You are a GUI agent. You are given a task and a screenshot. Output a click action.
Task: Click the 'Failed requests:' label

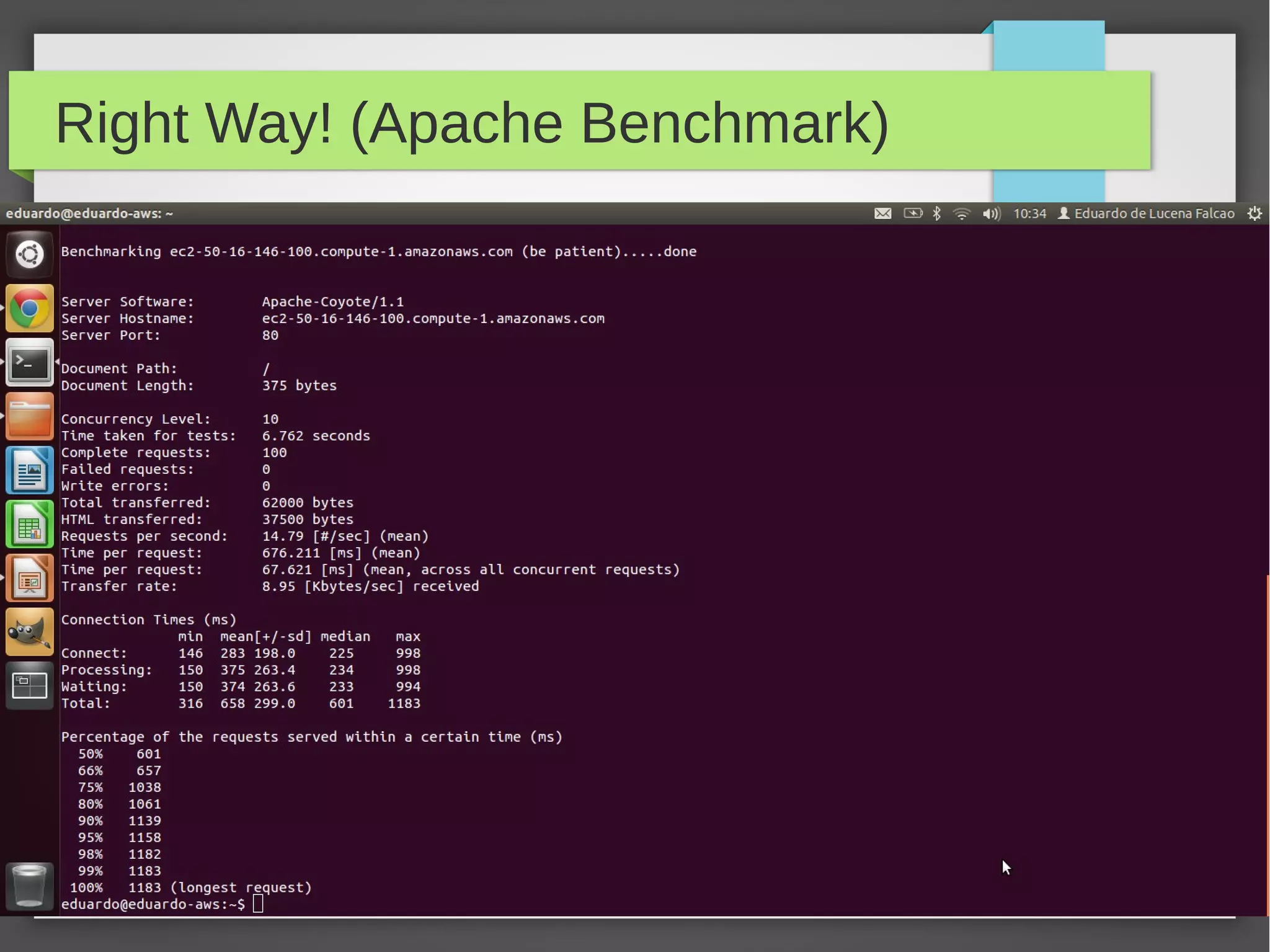coord(127,469)
